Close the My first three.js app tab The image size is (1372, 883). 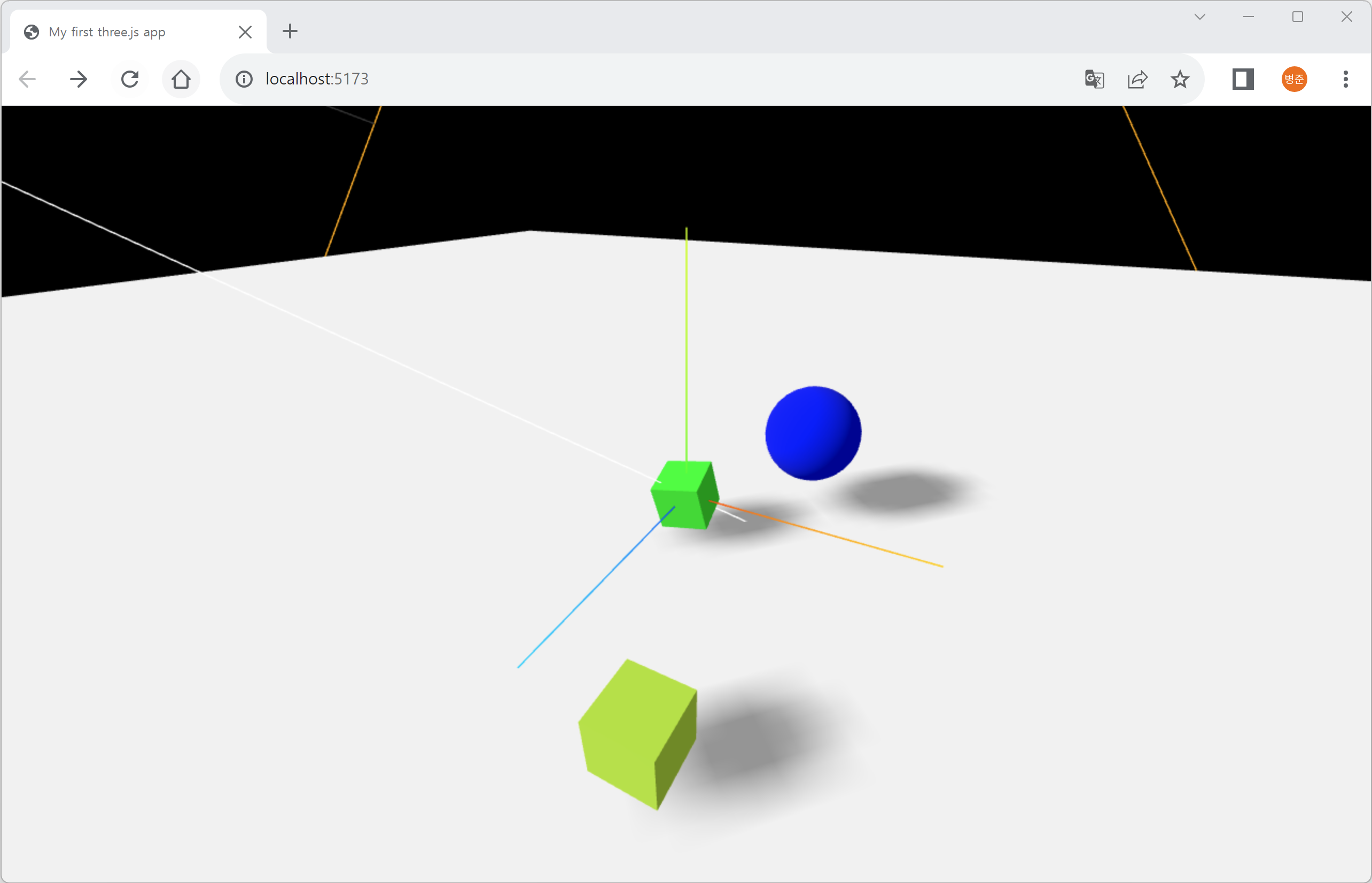point(245,32)
